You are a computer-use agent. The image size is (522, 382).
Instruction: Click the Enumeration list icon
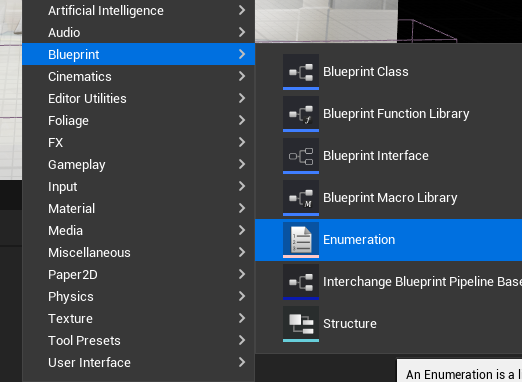pos(301,240)
